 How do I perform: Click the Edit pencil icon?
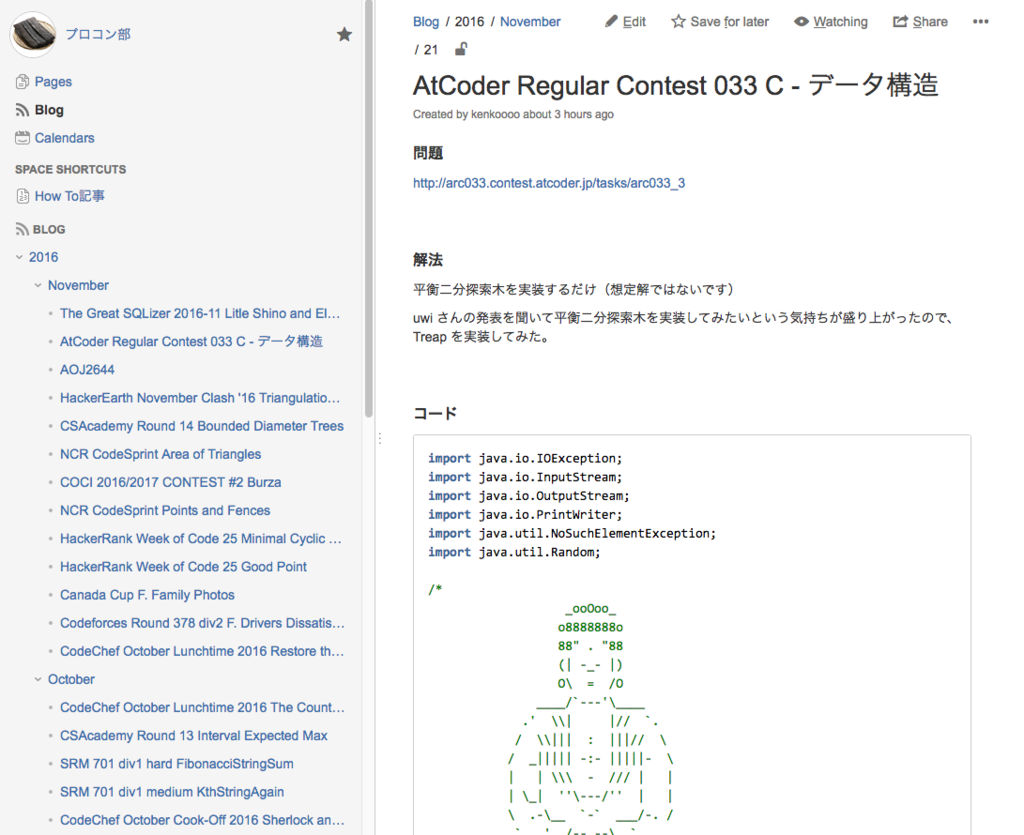(x=611, y=22)
